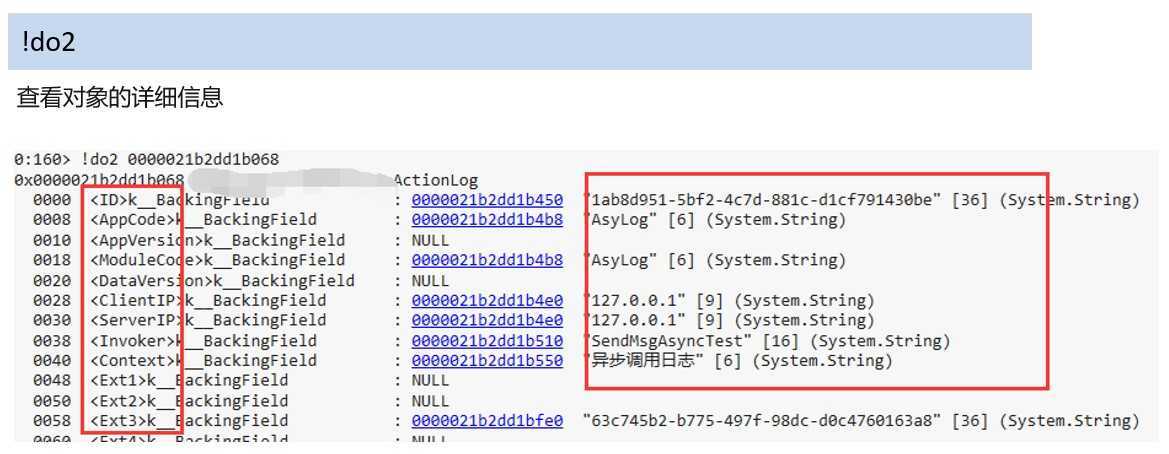The width and height of the screenshot is (1169, 454).
Task: Click the "<Ext3>k__BackingField" field name
Action: [189, 421]
